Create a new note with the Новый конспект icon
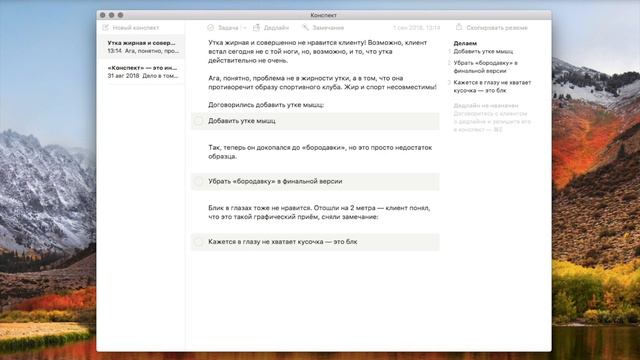The height and width of the screenshot is (360, 640). (106, 27)
